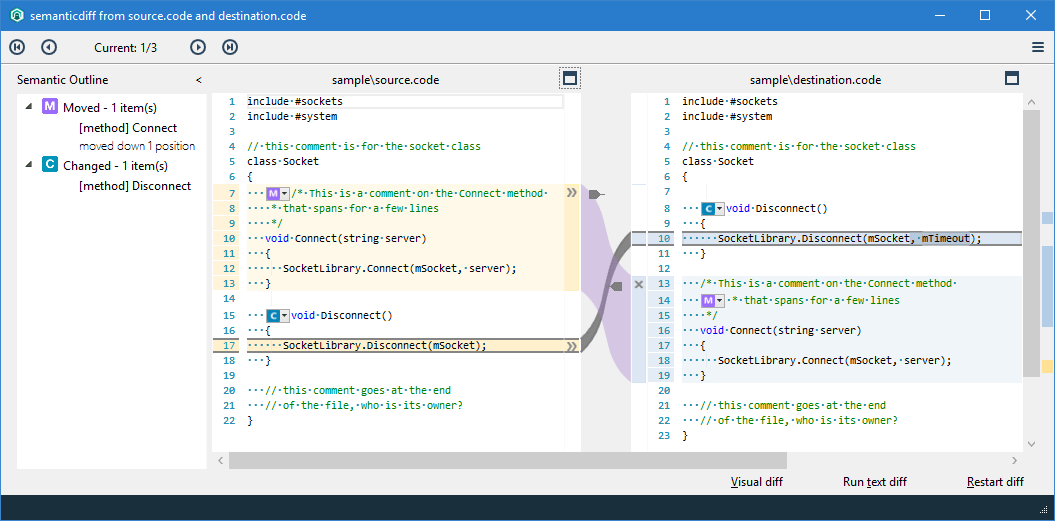1055x521 pixels.
Task: Go to first difference button
Action: click(x=17, y=47)
